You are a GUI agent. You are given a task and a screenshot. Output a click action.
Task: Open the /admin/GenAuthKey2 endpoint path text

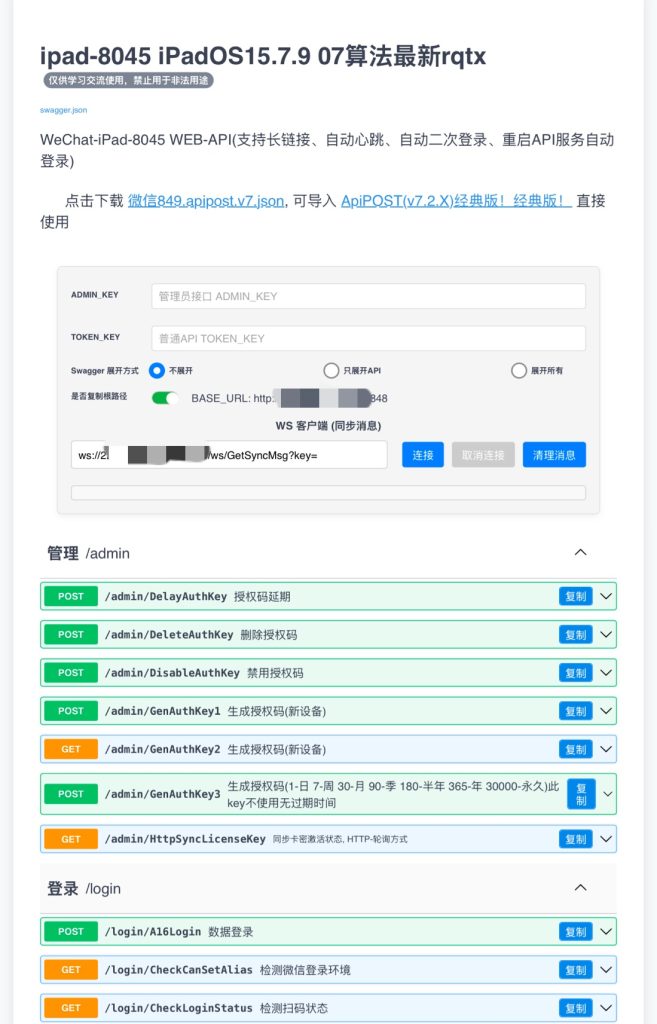pyautogui.click(x=163, y=750)
